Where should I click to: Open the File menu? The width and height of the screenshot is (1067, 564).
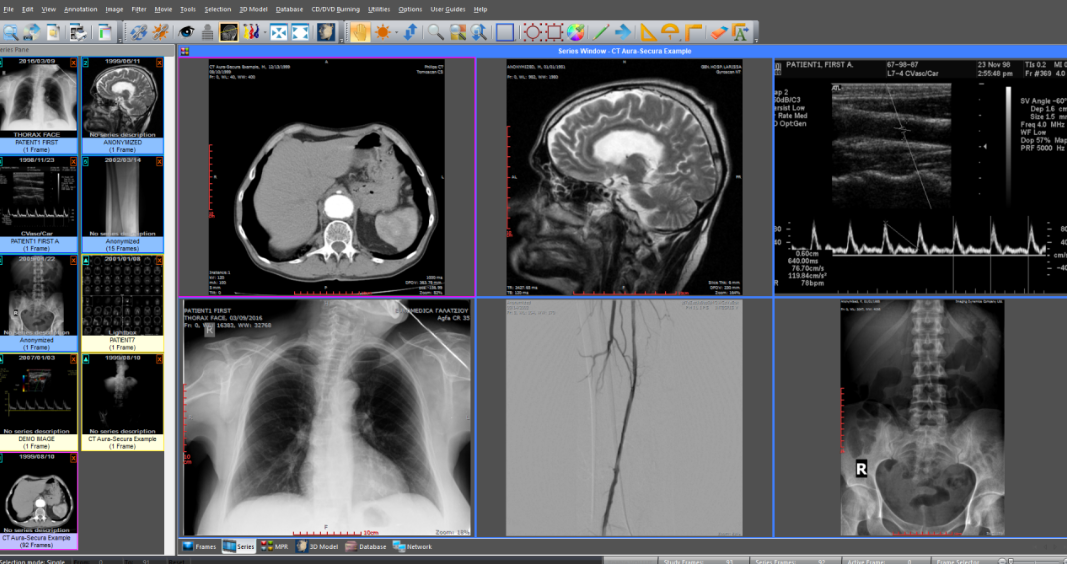point(8,10)
